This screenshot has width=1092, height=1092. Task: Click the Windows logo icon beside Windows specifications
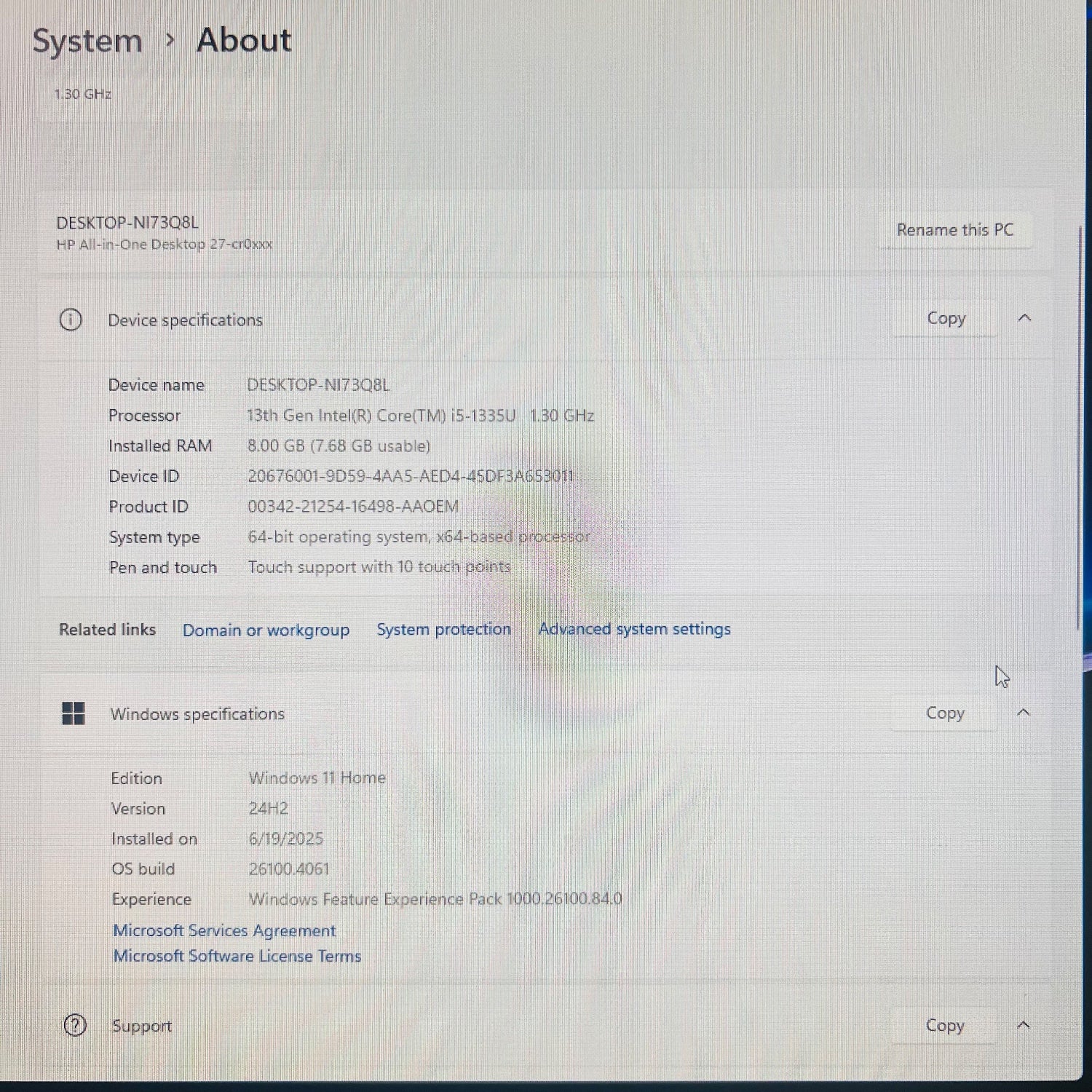coord(74,714)
